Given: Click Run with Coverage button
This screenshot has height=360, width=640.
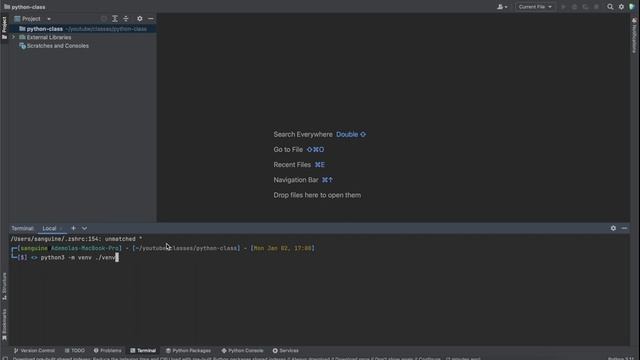Looking at the screenshot, I should [x=585, y=7].
